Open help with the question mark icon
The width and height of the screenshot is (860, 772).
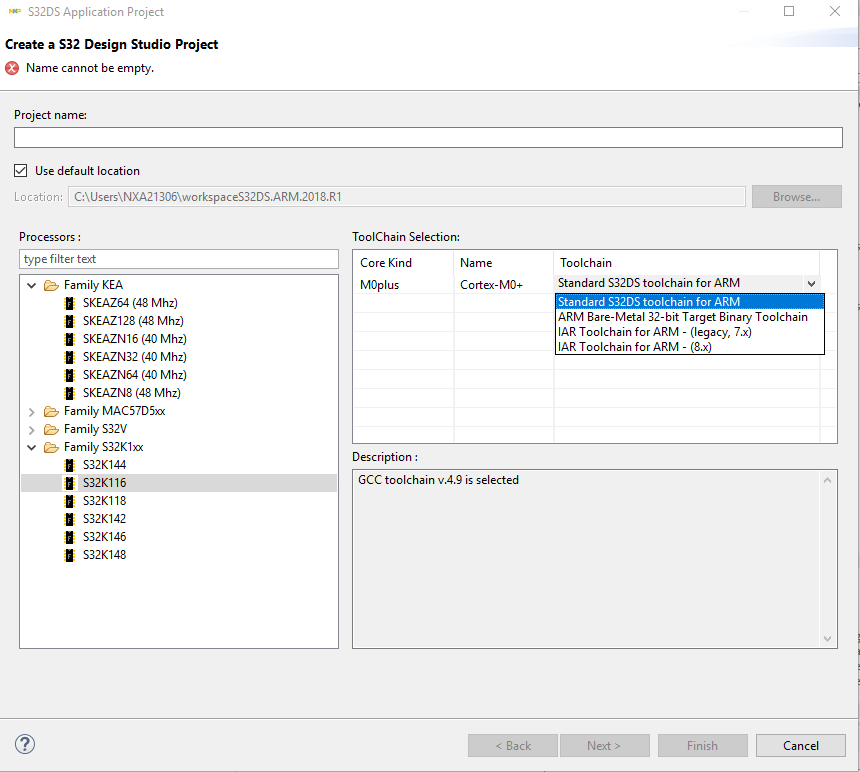click(25, 745)
